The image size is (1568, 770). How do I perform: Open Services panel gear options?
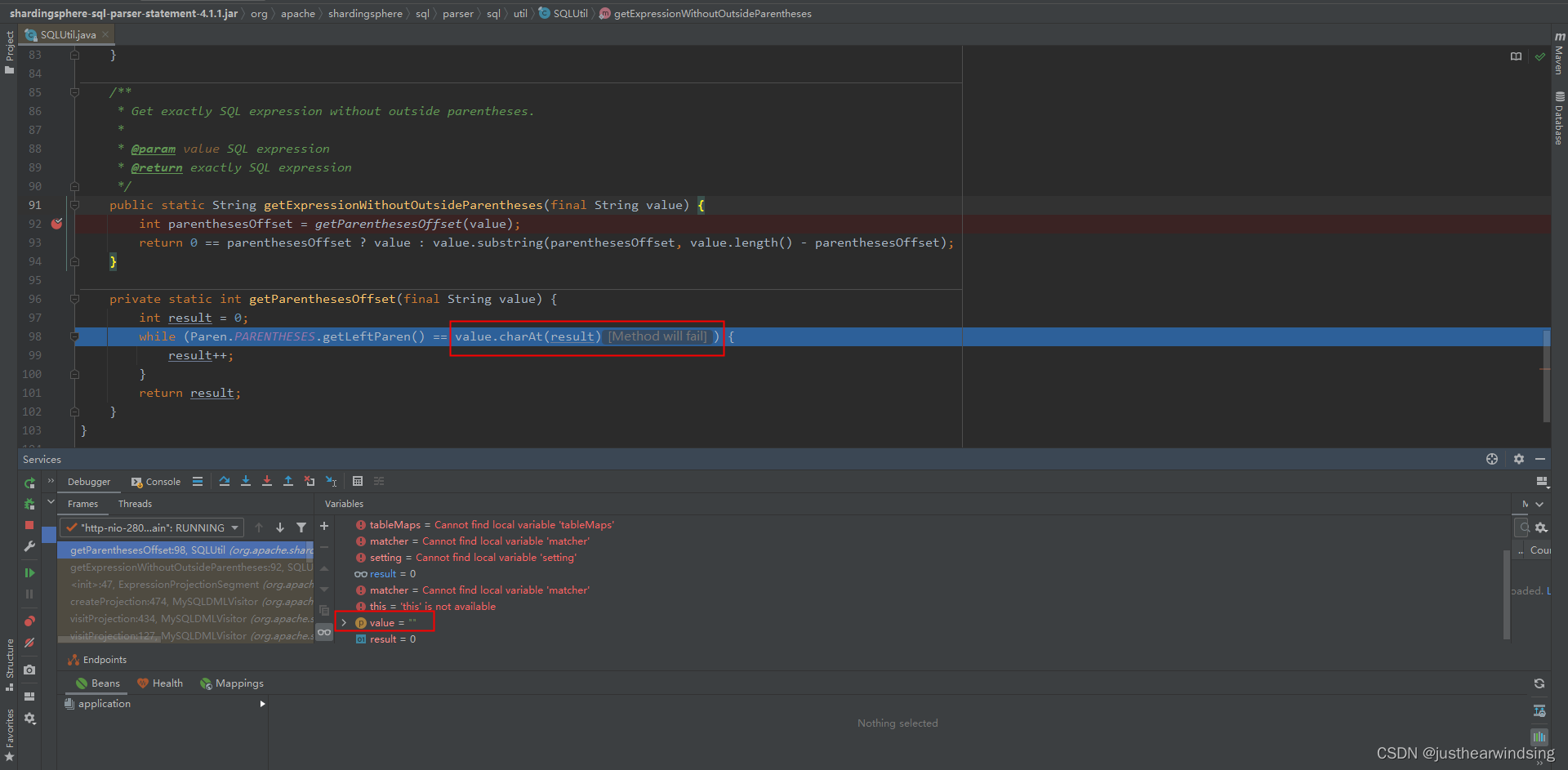(x=1519, y=459)
